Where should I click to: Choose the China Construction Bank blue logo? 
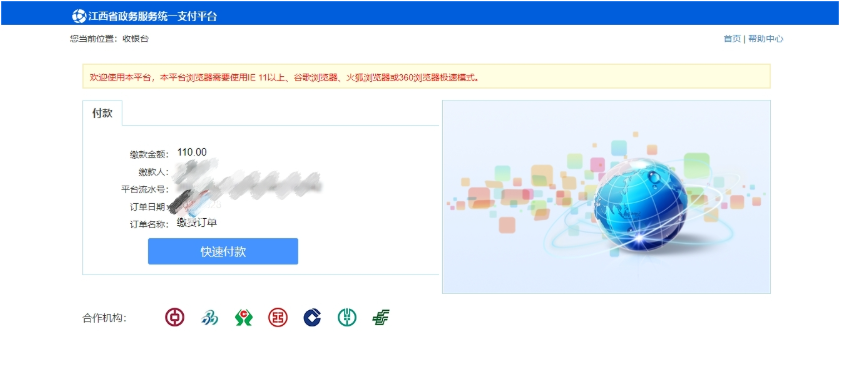(x=312, y=318)
